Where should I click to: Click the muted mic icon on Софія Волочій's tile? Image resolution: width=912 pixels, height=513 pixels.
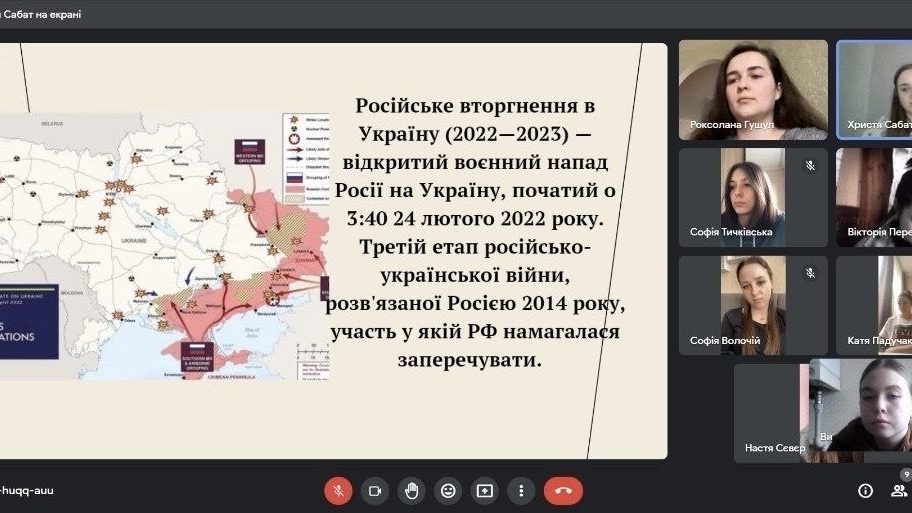(x=810, y=274)
